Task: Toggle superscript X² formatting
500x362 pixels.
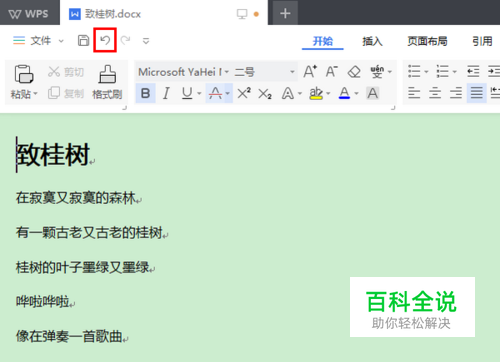Action: click(244, 93)
